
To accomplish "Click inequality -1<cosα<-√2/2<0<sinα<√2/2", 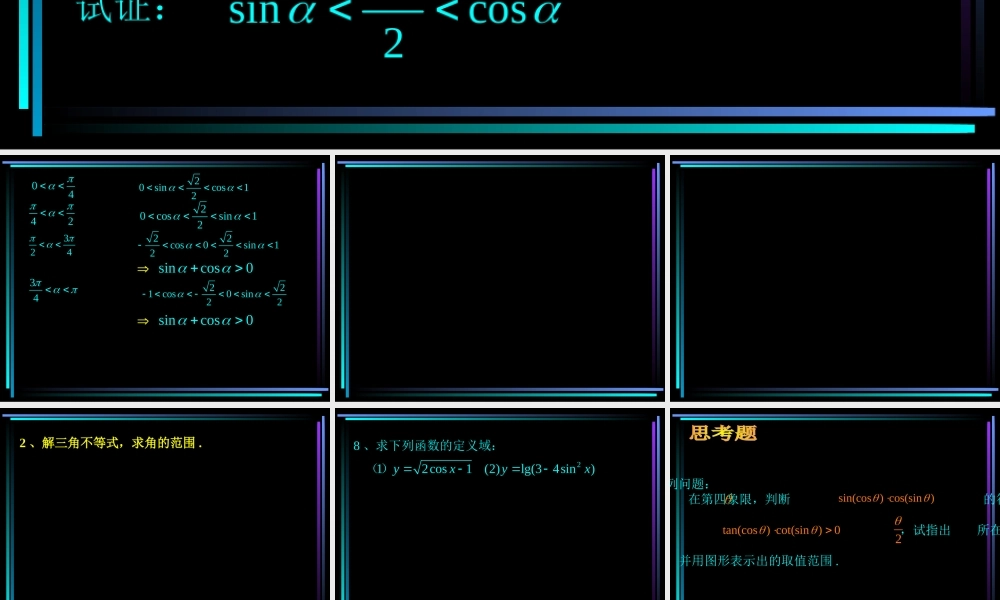I will pos(214,293).
